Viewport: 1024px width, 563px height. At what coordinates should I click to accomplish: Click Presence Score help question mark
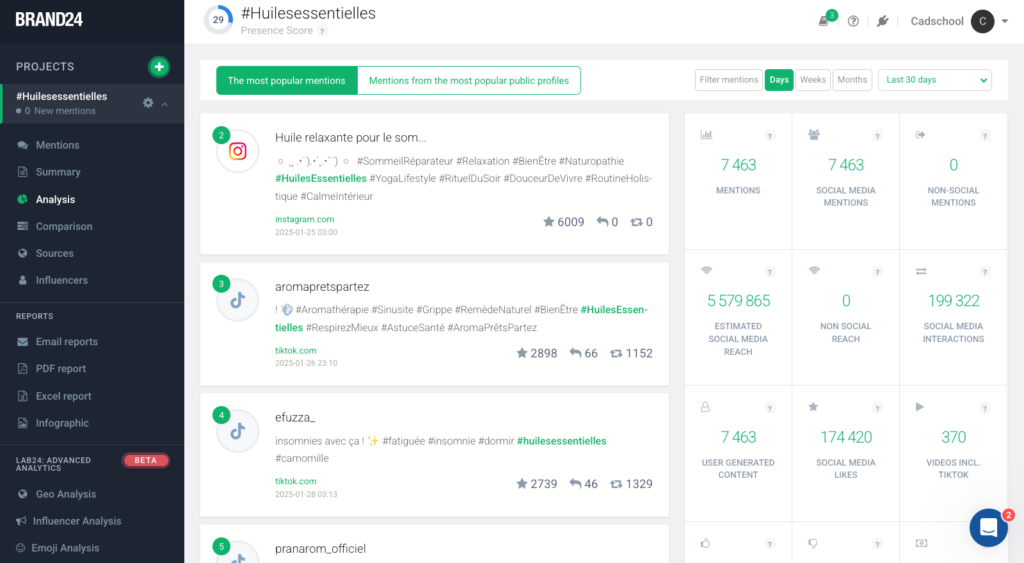322,31
